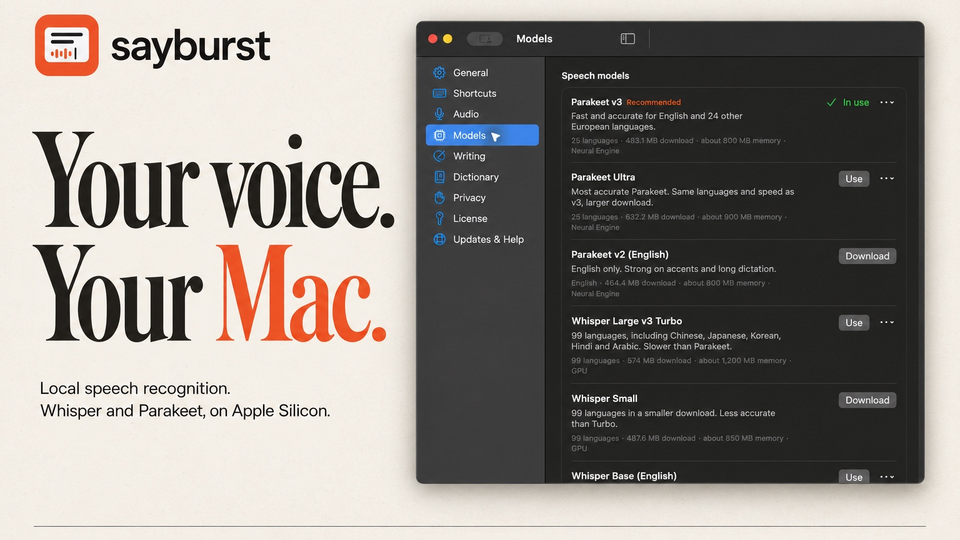Click 'Most accurate Parakeet' description text
This screenshot has height=540, width=960.
click(x=683, y=197)
